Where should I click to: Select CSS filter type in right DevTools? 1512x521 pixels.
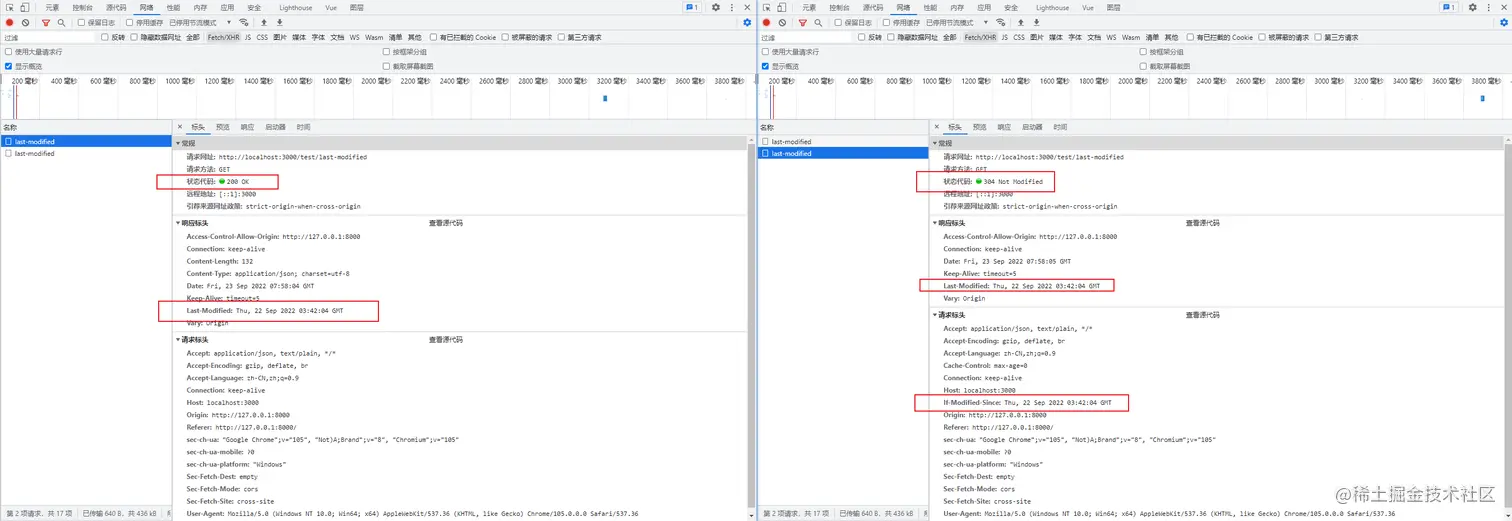(x=1019, y=37)
